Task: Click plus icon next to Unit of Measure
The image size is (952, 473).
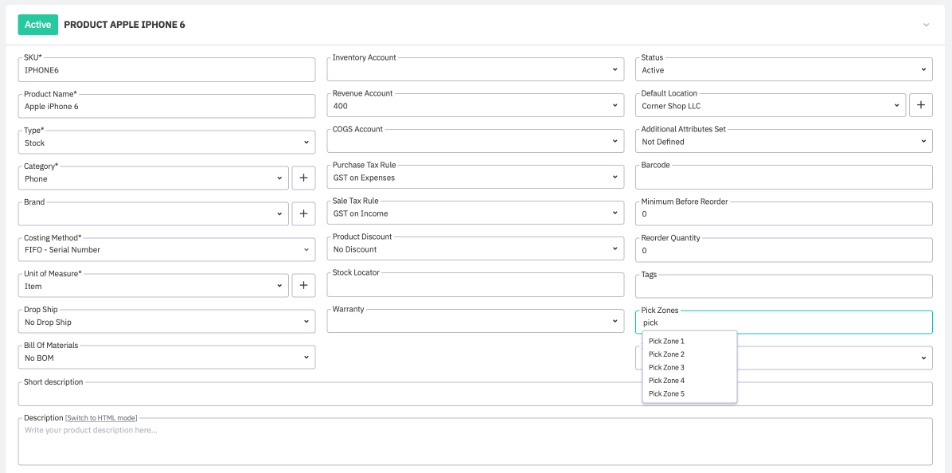Action: 304,286
